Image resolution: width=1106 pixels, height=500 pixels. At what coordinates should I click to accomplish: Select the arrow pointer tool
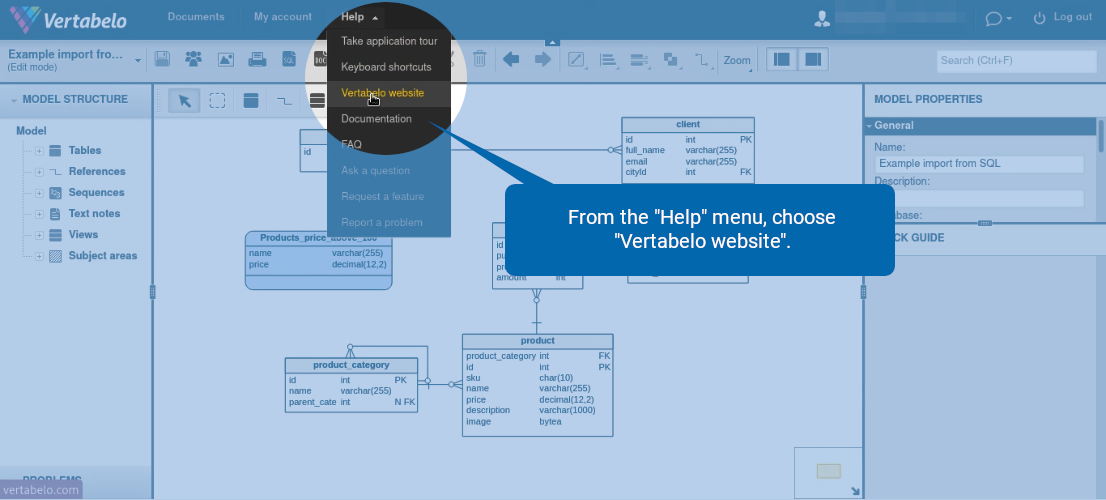(x=185, y=101)
